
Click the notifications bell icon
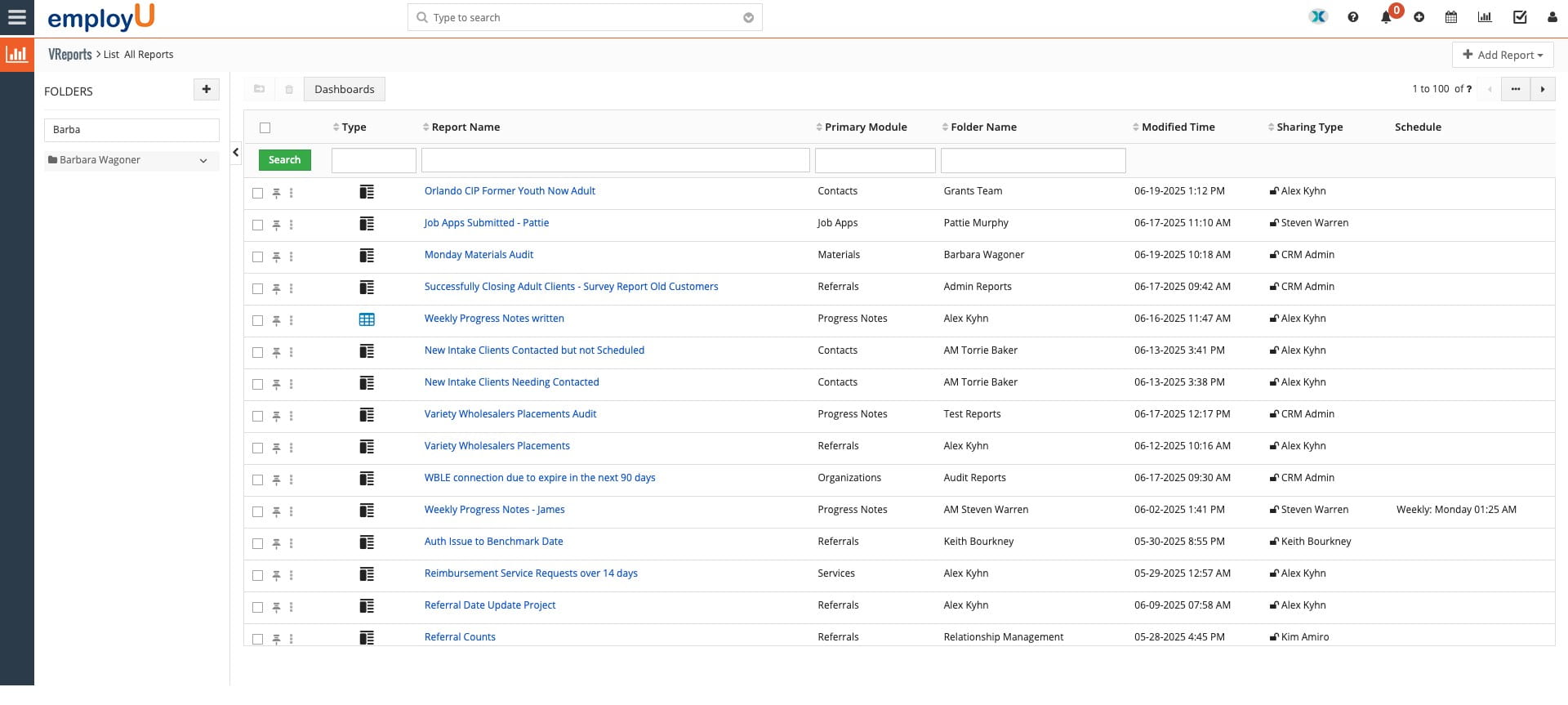point(1386,17)
